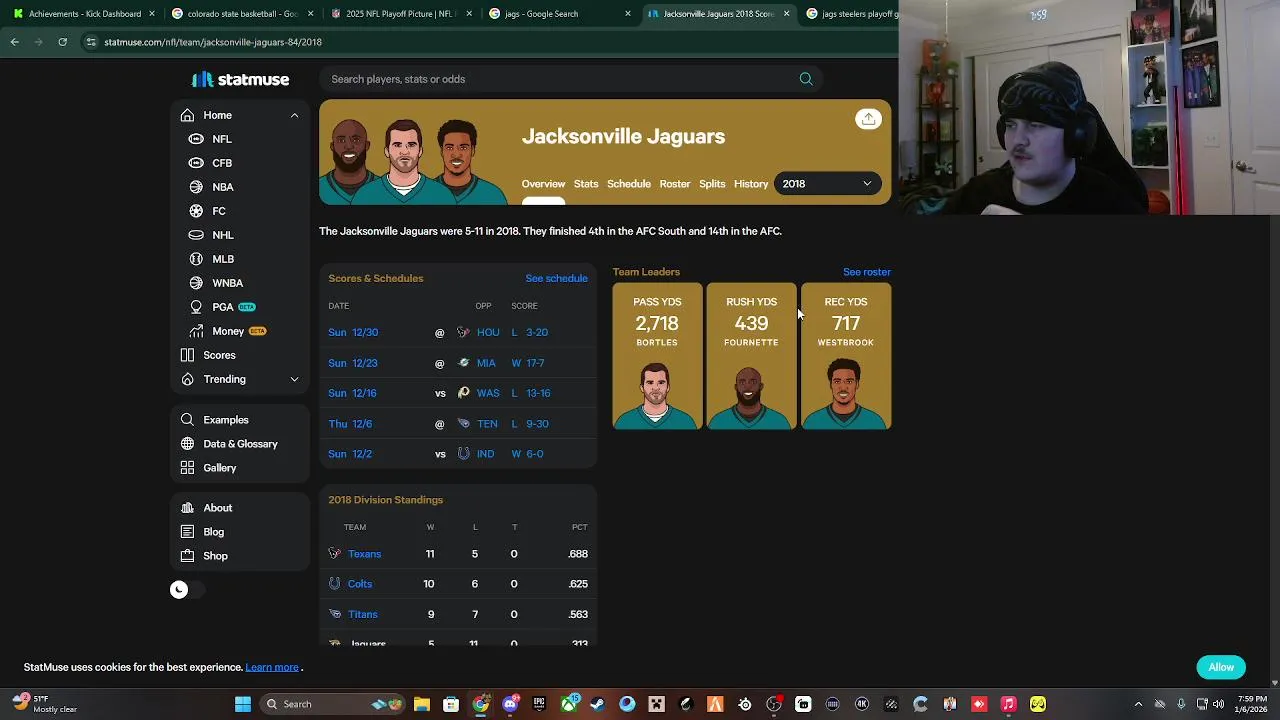Click the Learn more cookies link

click(x=272, y=667)
